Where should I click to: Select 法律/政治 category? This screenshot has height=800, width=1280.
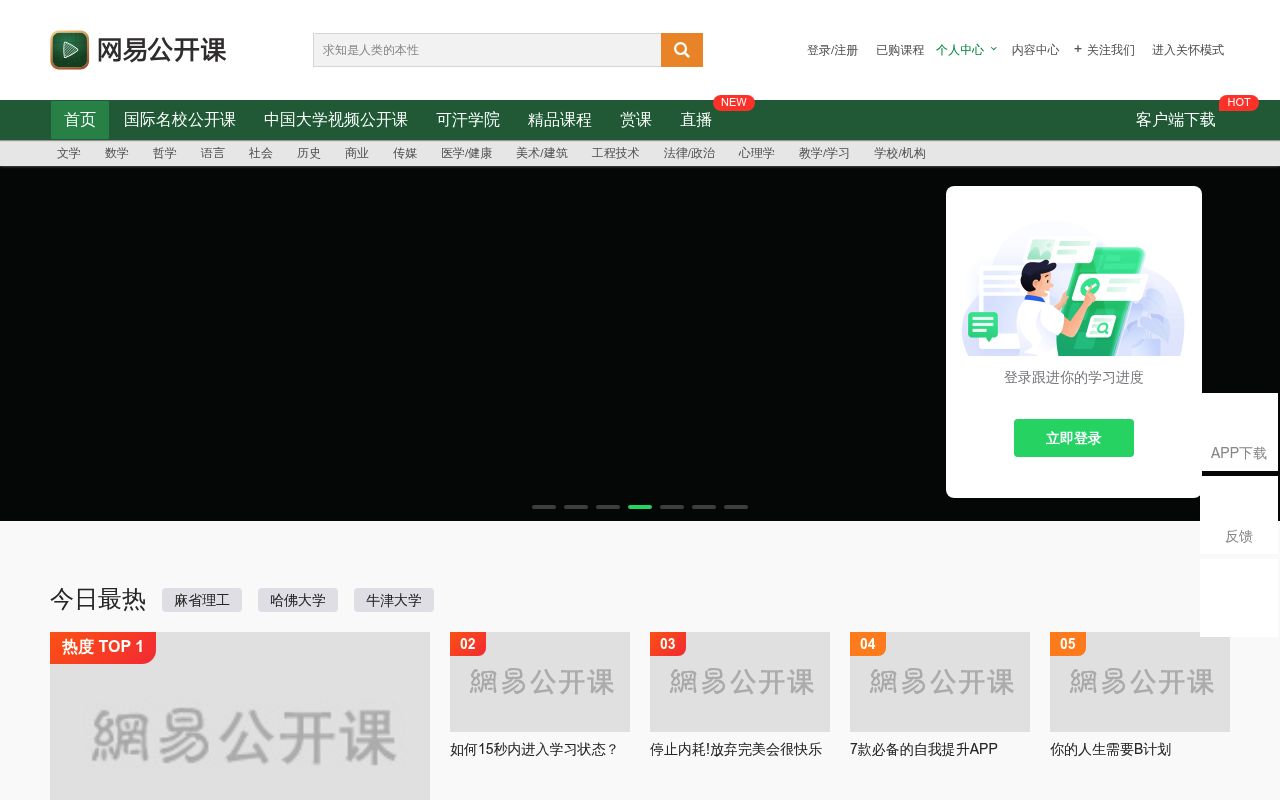tap(690, 153)
